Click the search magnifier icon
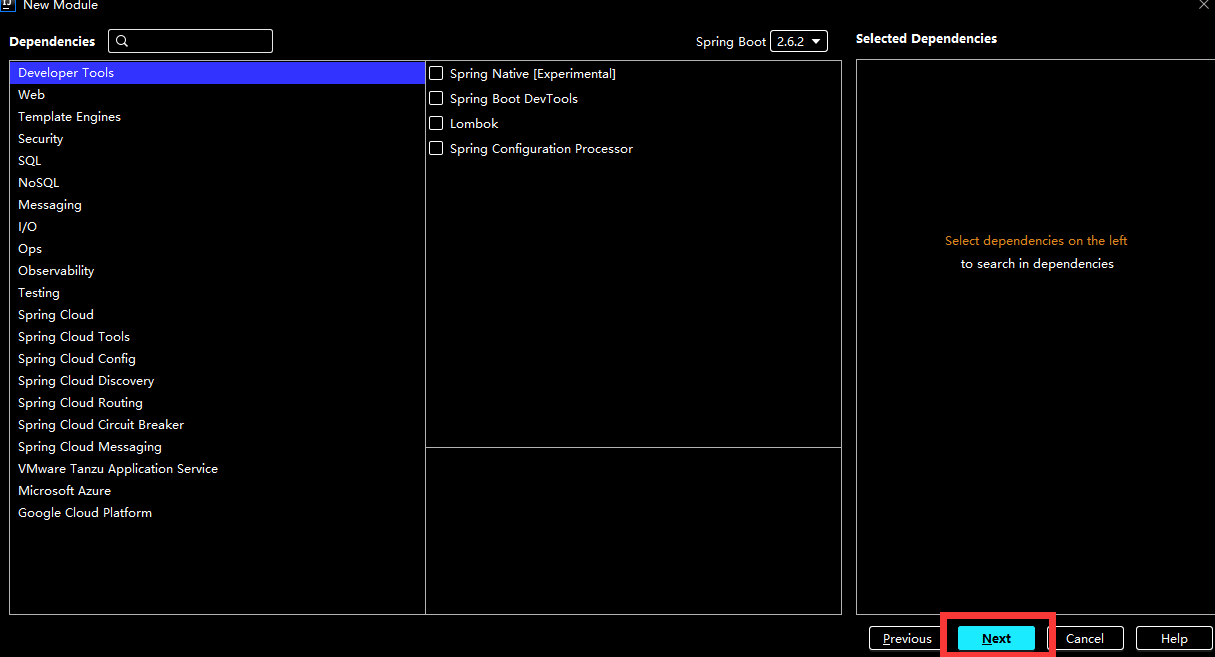The width and height of the screenshot is (1215, 657). (122, 41)
